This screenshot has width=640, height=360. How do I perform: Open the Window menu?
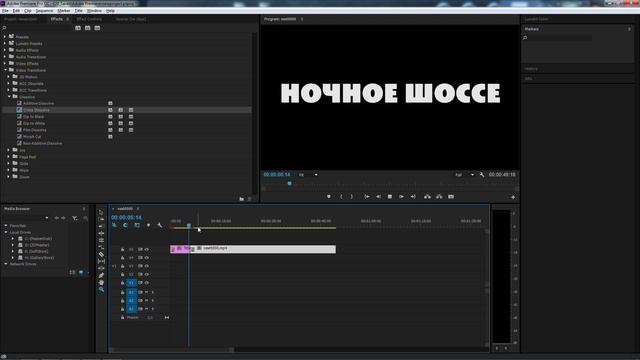[x=94, y=11]
